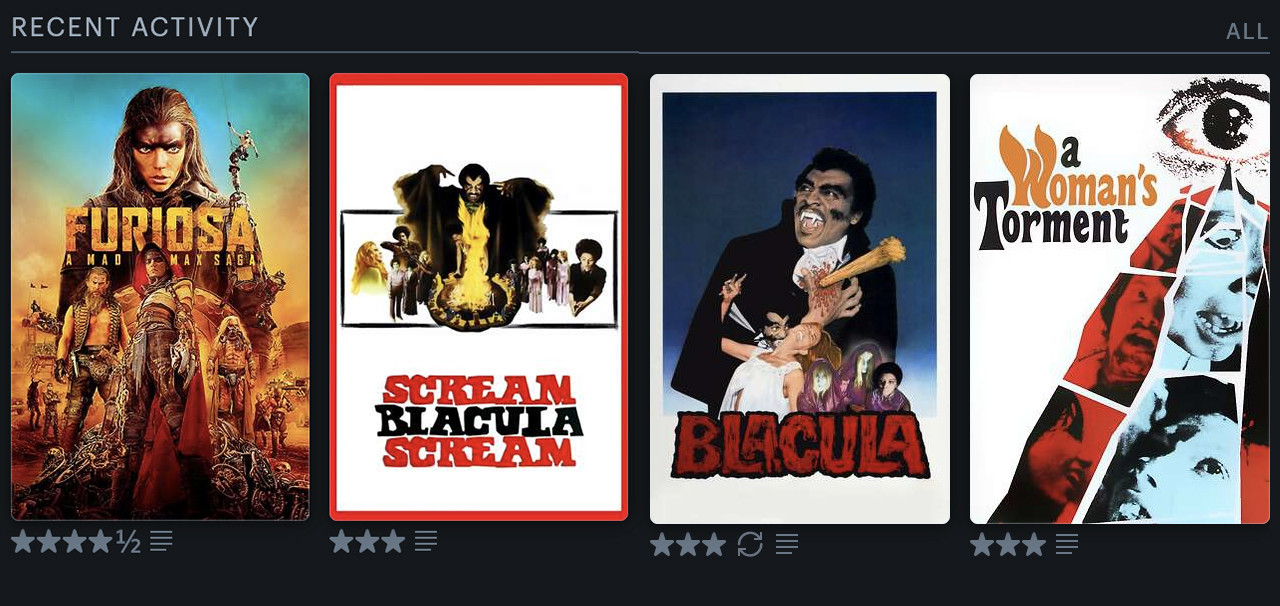Image resolution: width=1280 pixels, height=606 pixels.
Task: Click the fourth star under Furiosa
Action: [101, 542]
